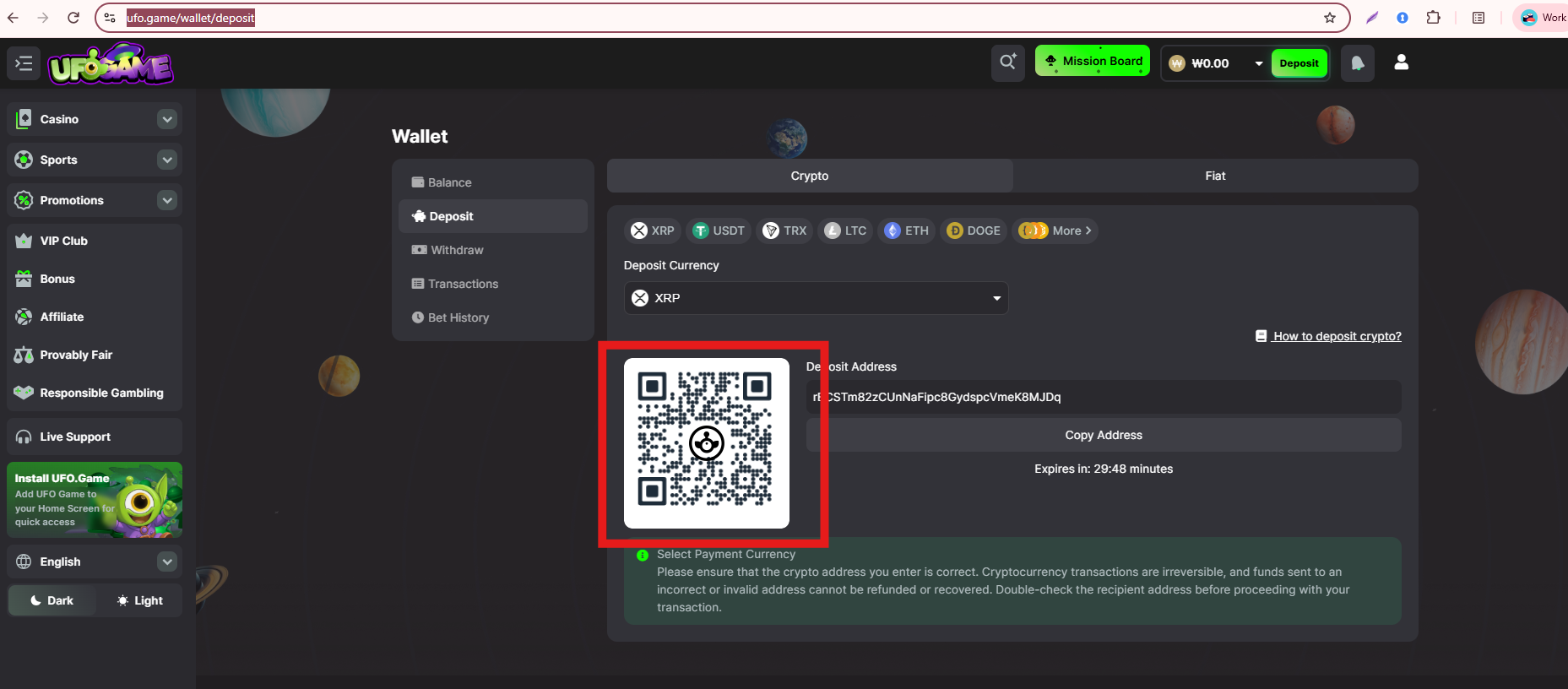Image resolution: width=1568 pixels, height=689 pixels.
Task: Bookmark this page with star icon
Action: click(1330, 18)
